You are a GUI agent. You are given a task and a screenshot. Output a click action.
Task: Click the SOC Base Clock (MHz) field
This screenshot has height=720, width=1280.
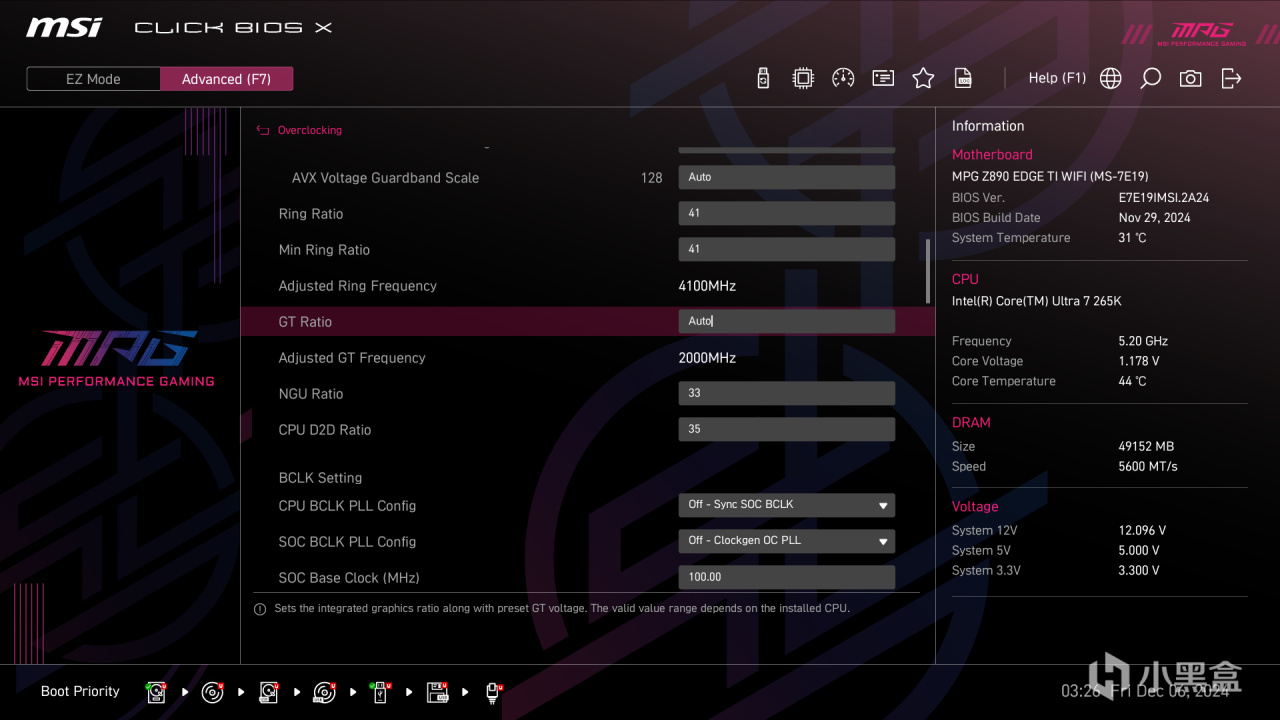point(786,577)
